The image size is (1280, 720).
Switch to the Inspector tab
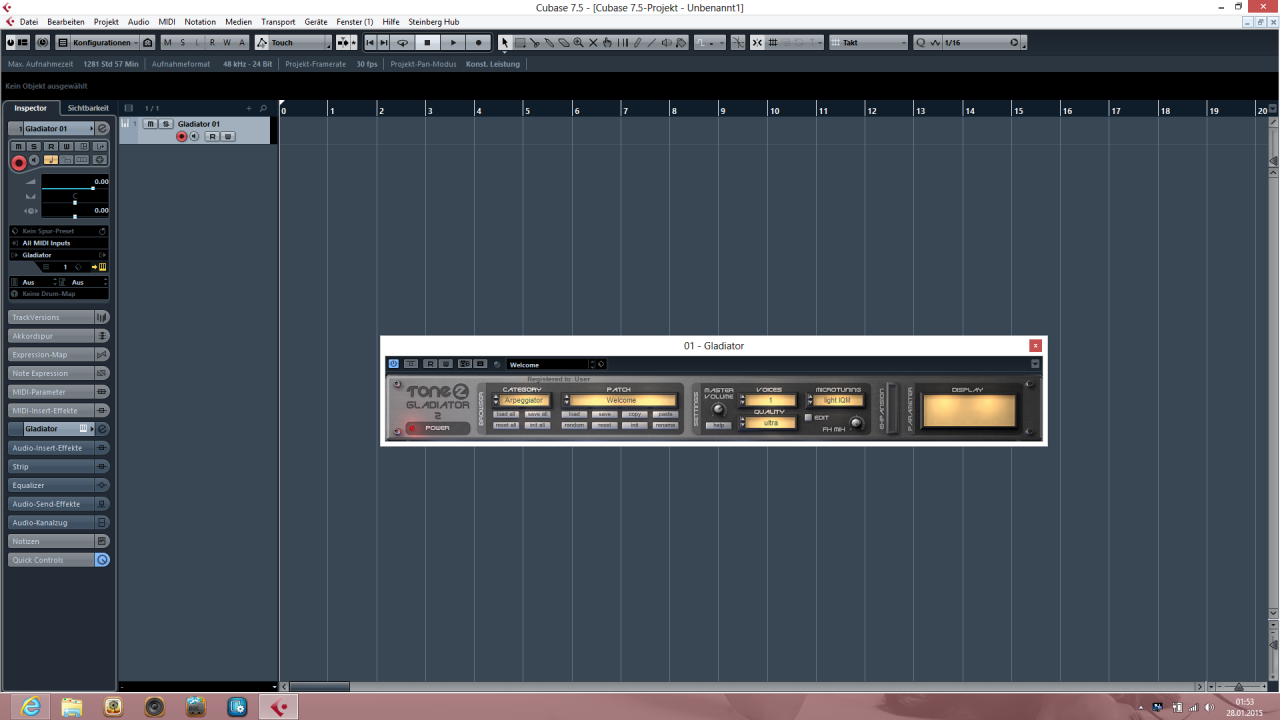(30, 108)
